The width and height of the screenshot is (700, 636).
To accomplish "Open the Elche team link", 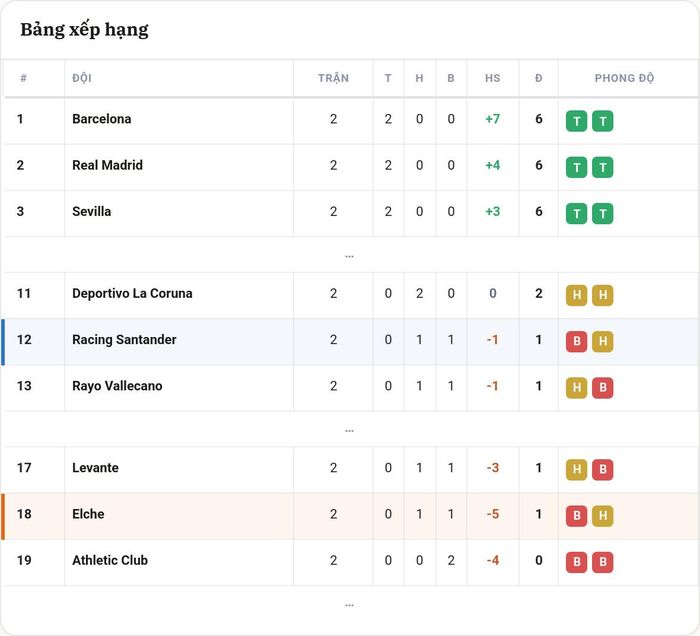I will (88, 514).
